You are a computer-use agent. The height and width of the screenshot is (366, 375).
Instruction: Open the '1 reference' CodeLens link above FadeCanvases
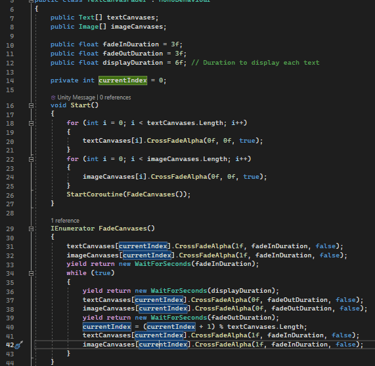[x=65, y=221]
